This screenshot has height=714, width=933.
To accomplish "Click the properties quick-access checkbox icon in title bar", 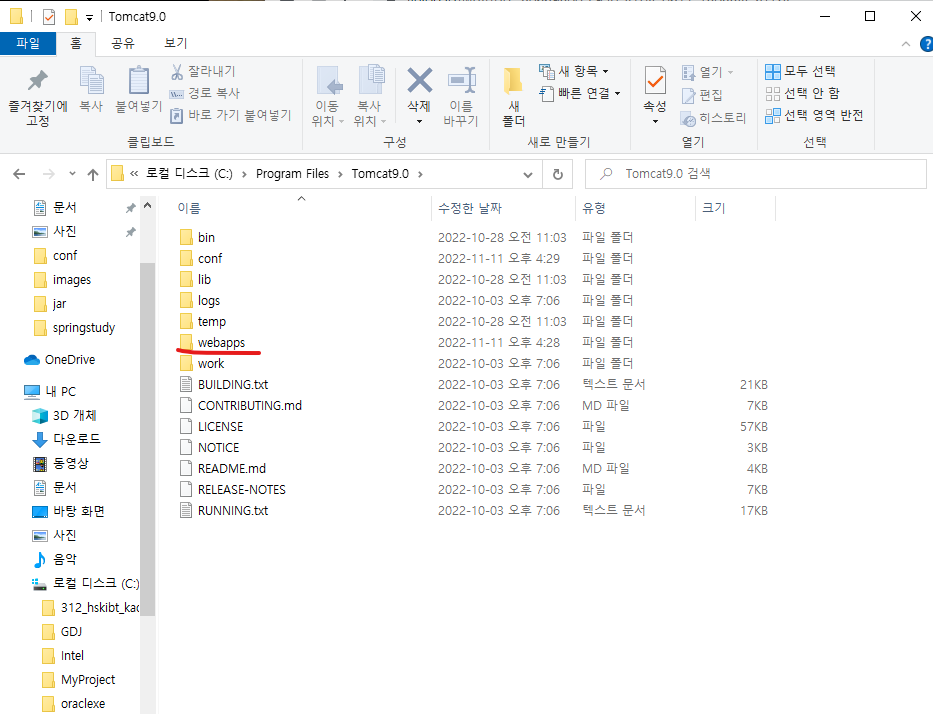I will tap(49, 17).
